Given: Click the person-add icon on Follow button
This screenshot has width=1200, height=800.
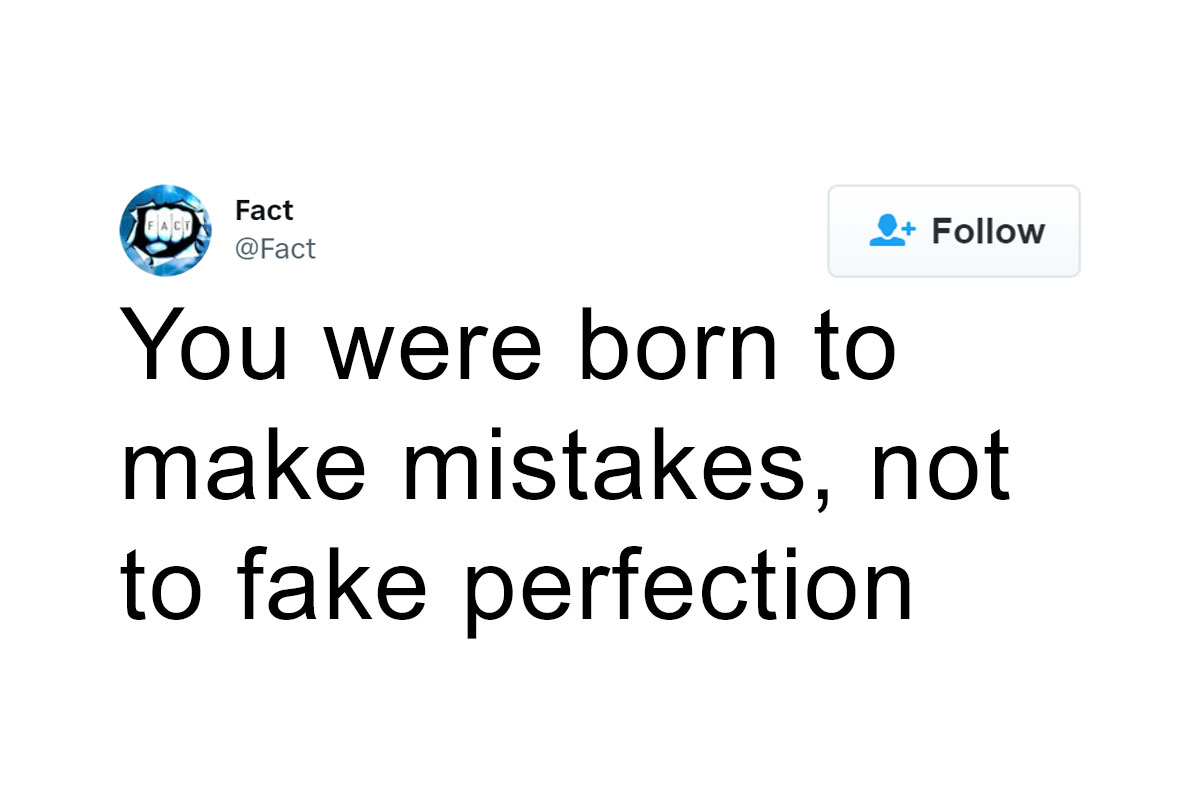Looking at the screenshot, I should pos(891,230).
